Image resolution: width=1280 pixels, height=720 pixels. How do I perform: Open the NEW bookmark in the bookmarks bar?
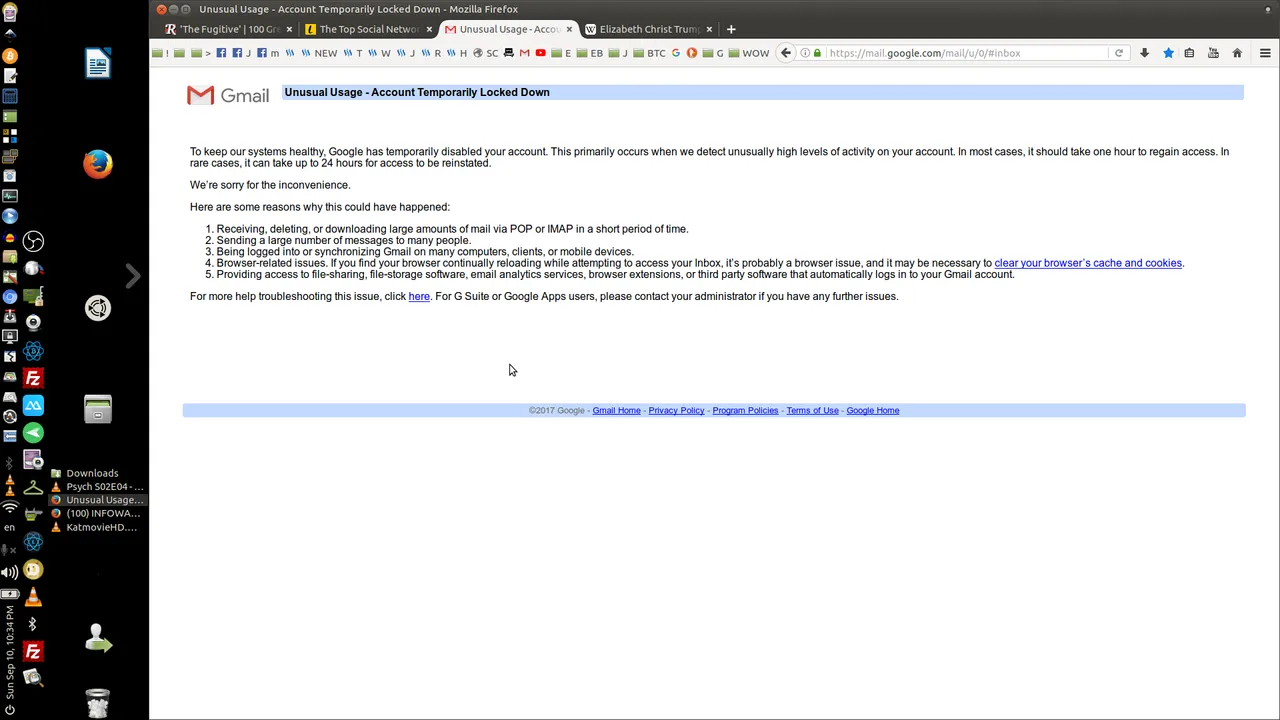pyautogui.click(x=319, y=53)
